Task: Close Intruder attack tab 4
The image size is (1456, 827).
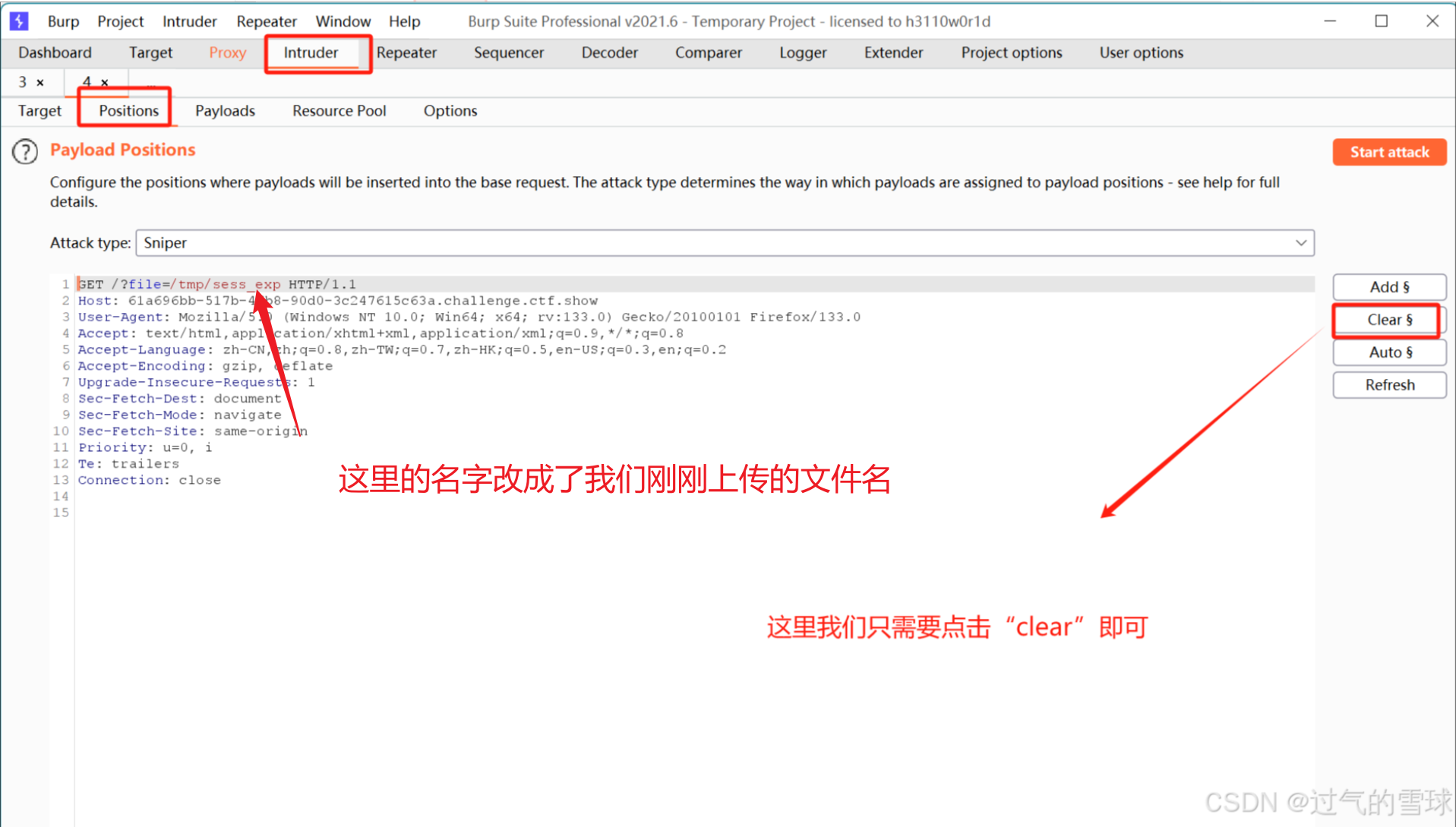Action: pos(105,82)
